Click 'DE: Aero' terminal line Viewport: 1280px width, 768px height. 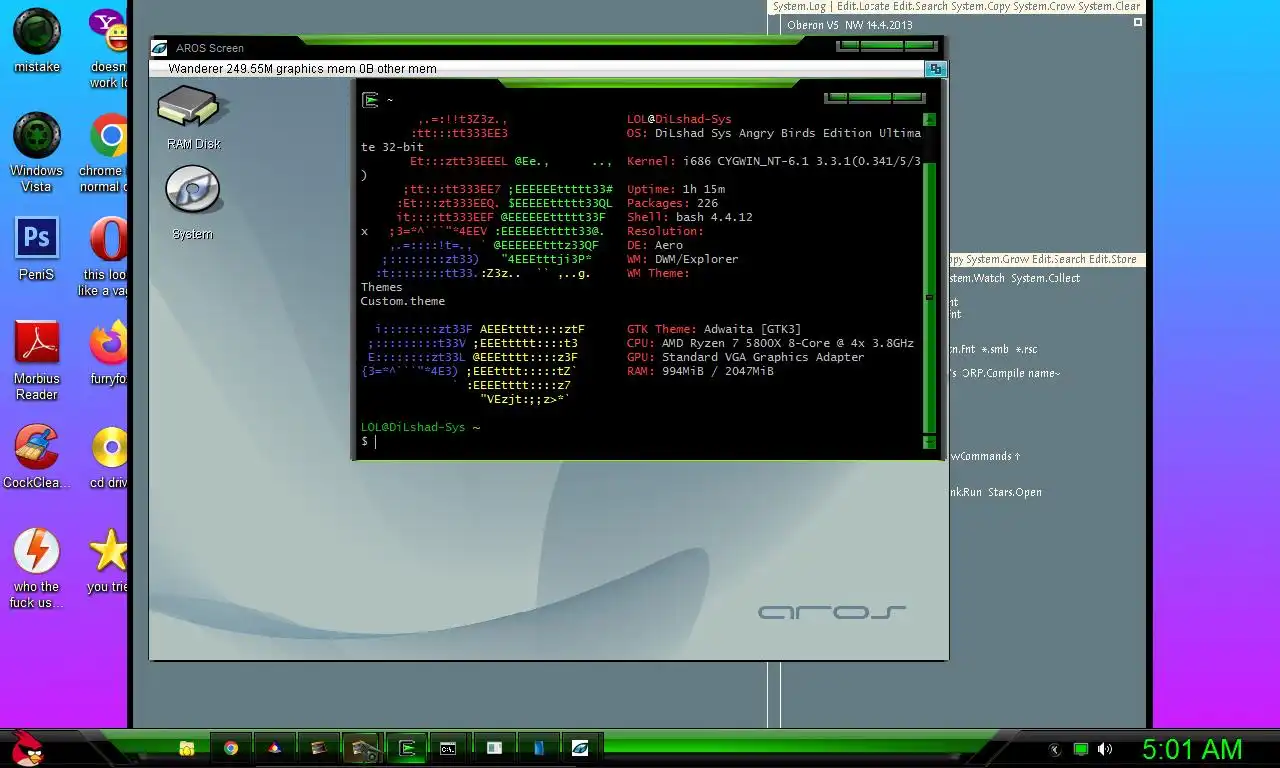click(x=655, y=245)
